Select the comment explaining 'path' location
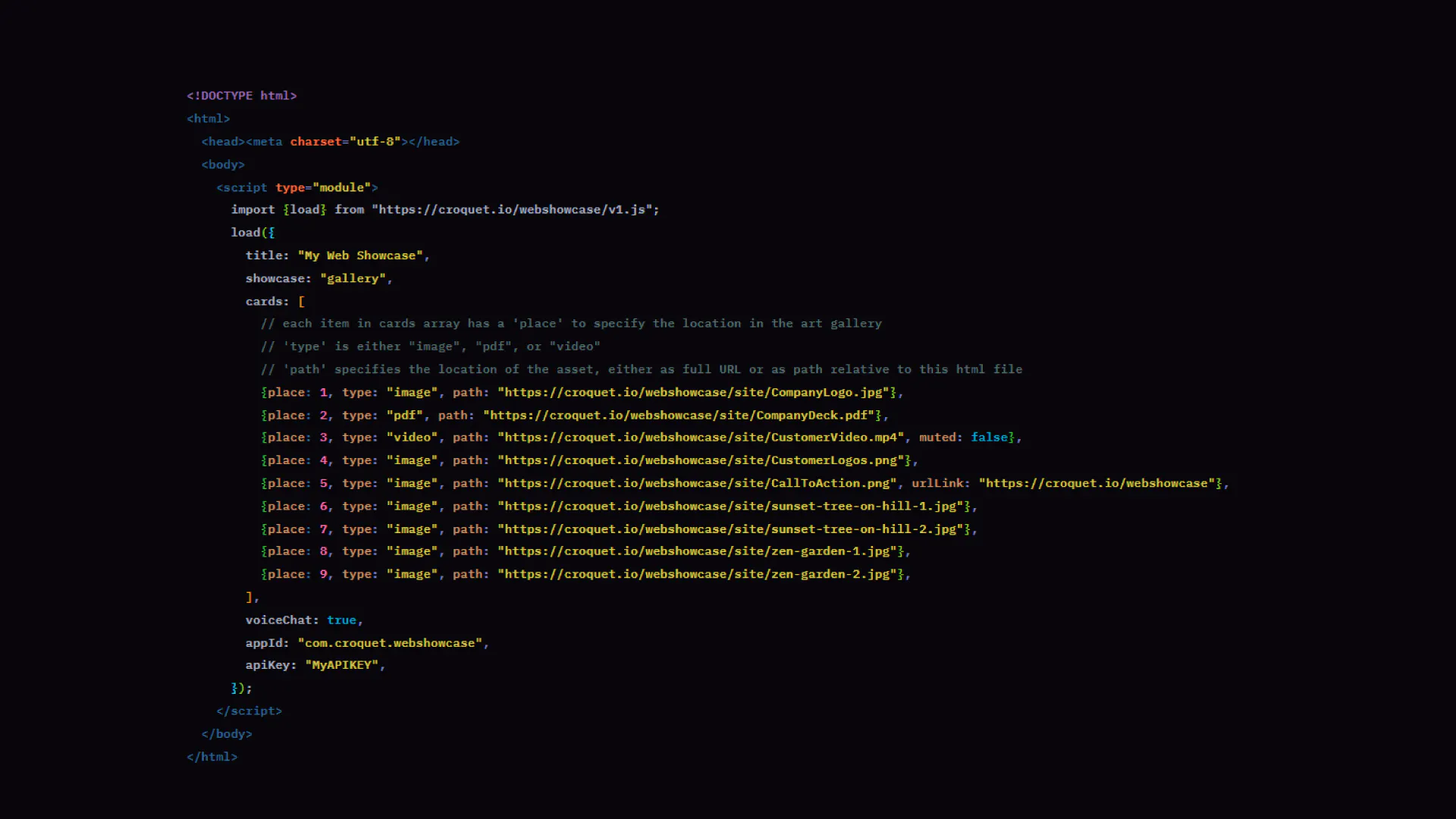 pyautogui.click(x=642, y=369)
